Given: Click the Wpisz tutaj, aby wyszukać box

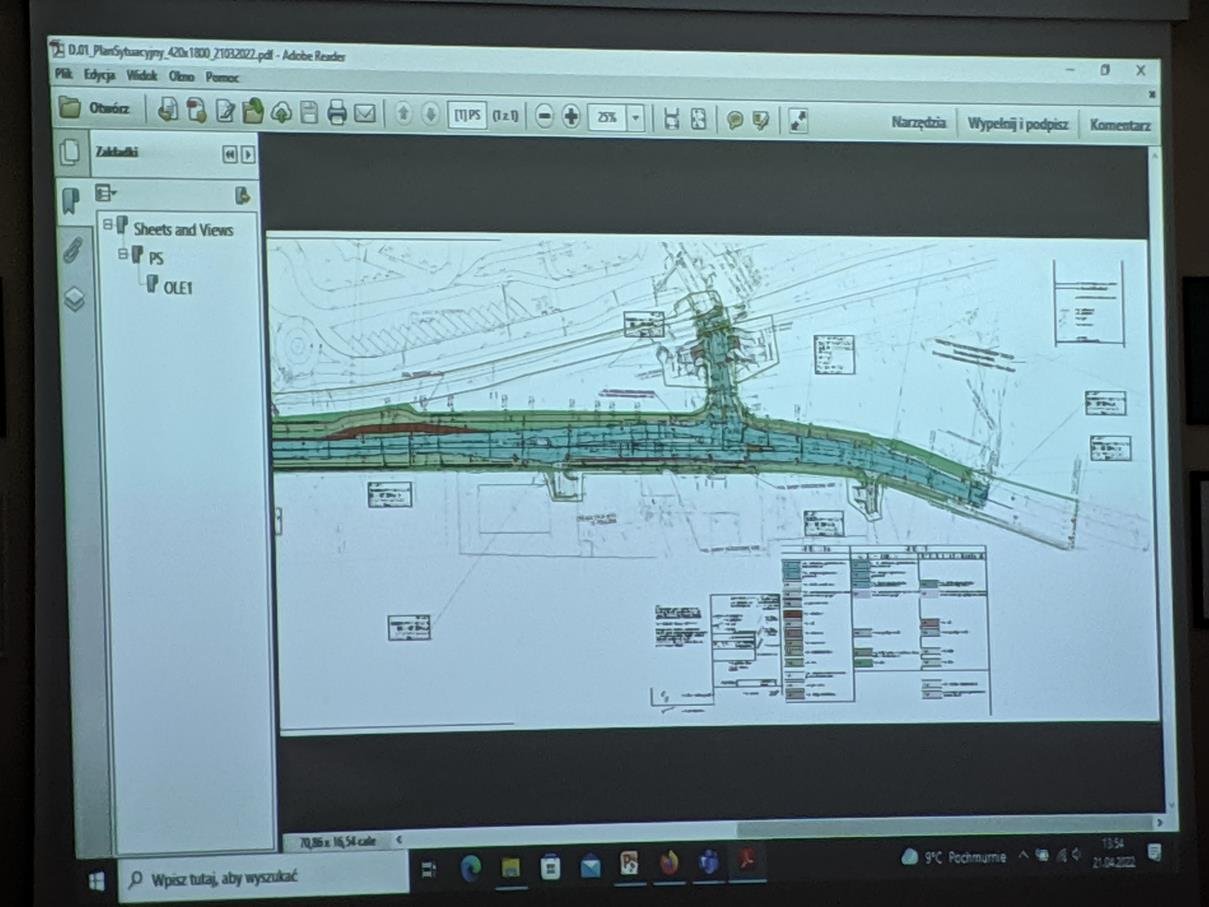Looking at the screenshot, I should click(x=265, y=879).
